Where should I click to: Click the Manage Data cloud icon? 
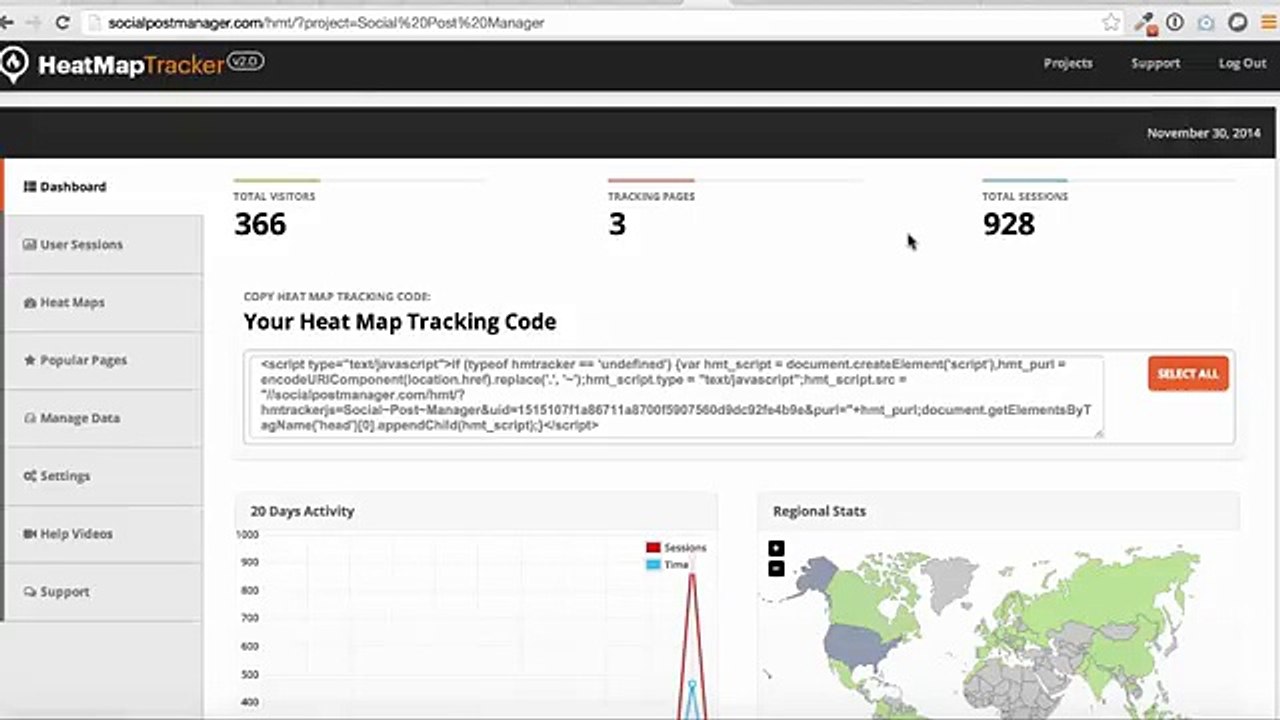click(30, 418)
